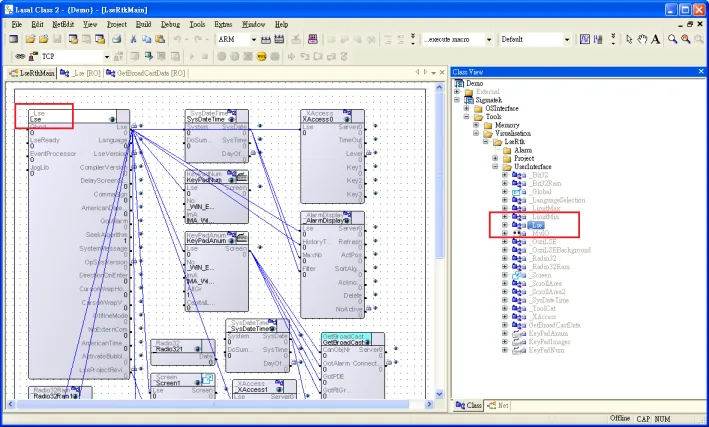Select the Demo root node
The image size is (709, 427).
tap(474, 83)
